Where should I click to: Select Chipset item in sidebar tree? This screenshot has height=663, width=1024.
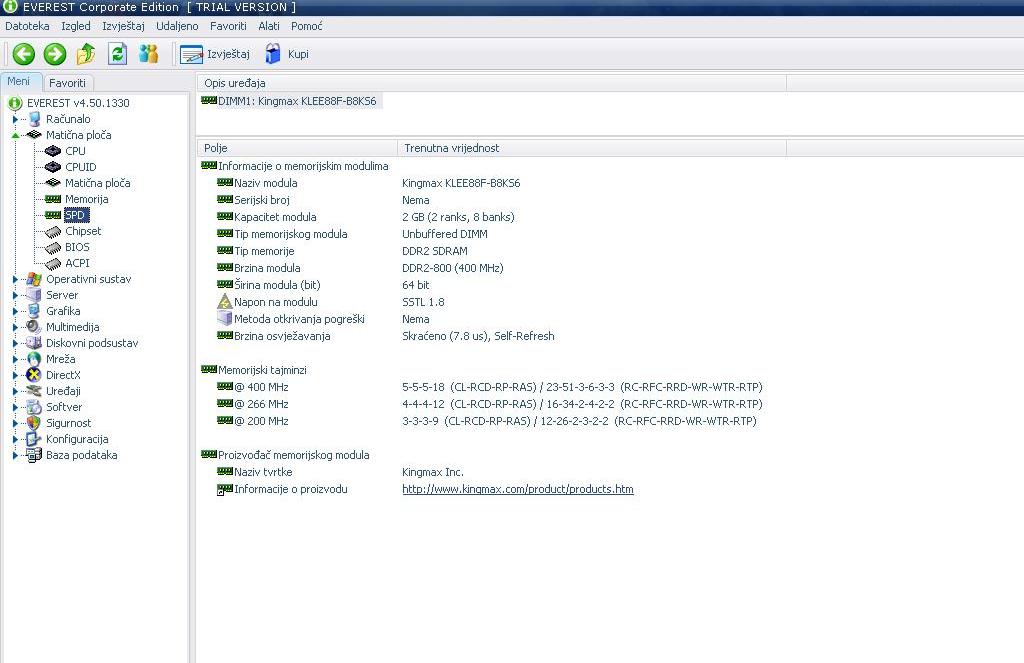(x=83, y=231)
